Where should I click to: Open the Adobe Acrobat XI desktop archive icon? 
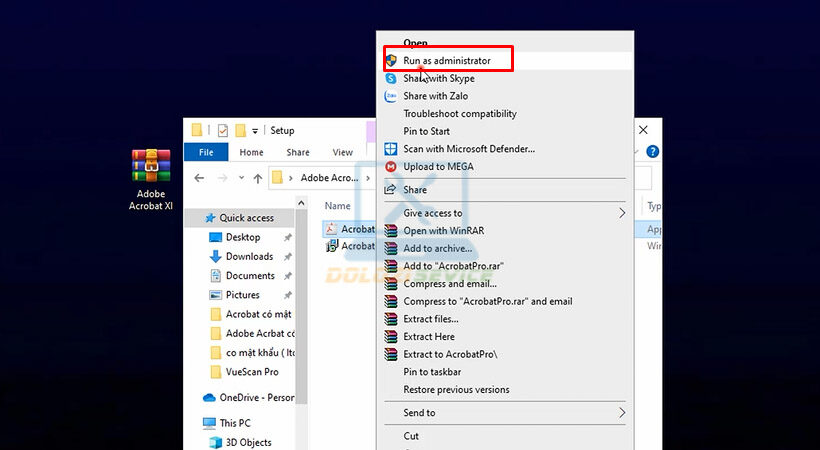tap(151, 179)
